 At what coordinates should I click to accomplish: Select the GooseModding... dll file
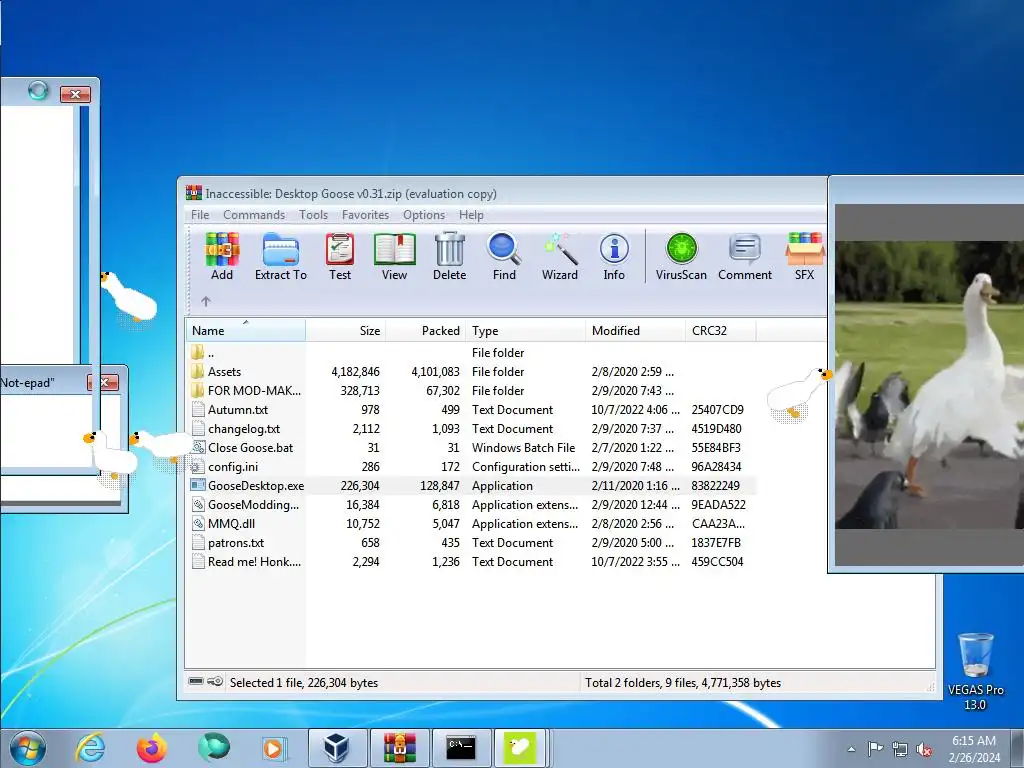tap(472, 504)
